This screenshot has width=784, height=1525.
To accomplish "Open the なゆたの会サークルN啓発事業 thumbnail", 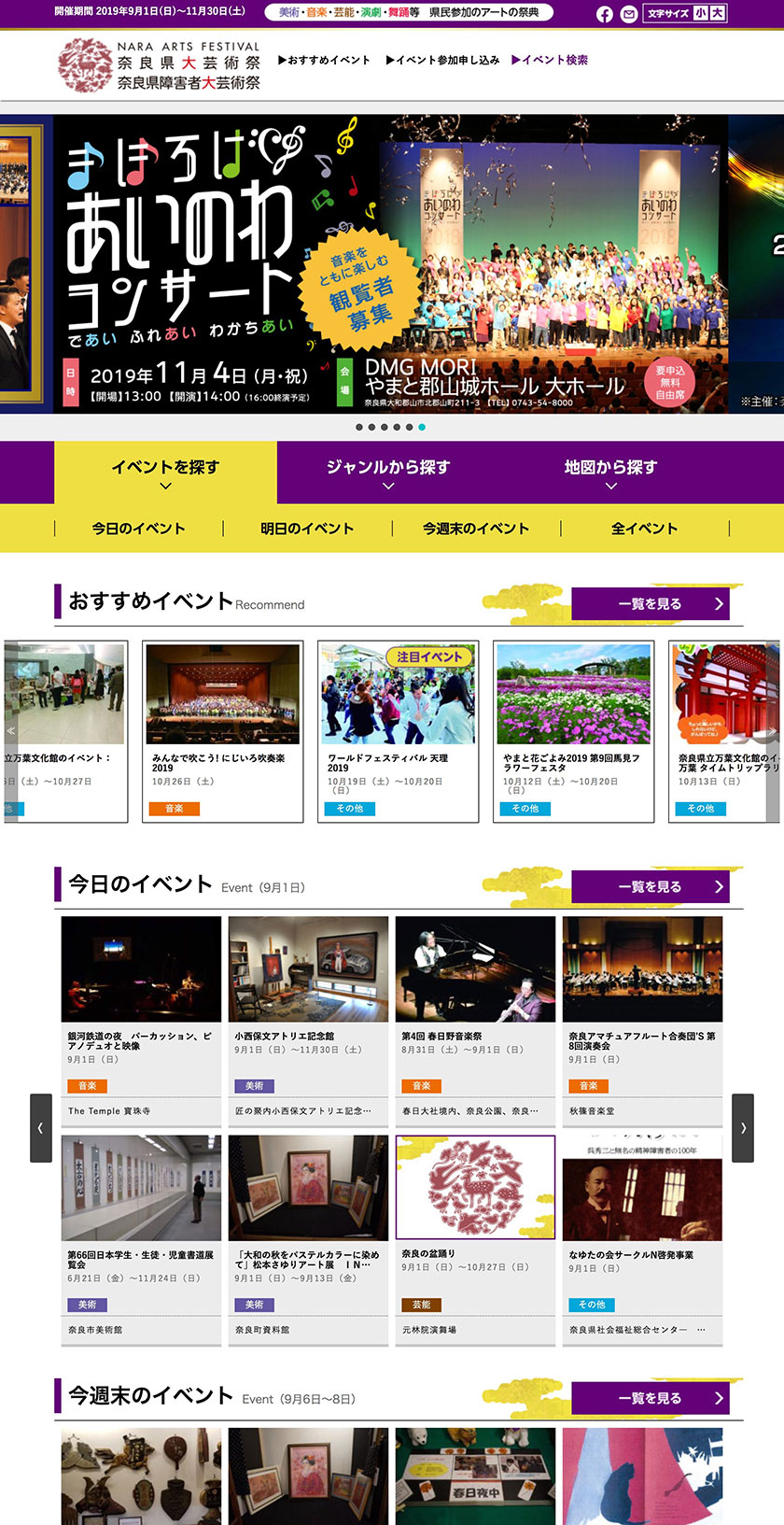I will click(x=643, y=1188).
